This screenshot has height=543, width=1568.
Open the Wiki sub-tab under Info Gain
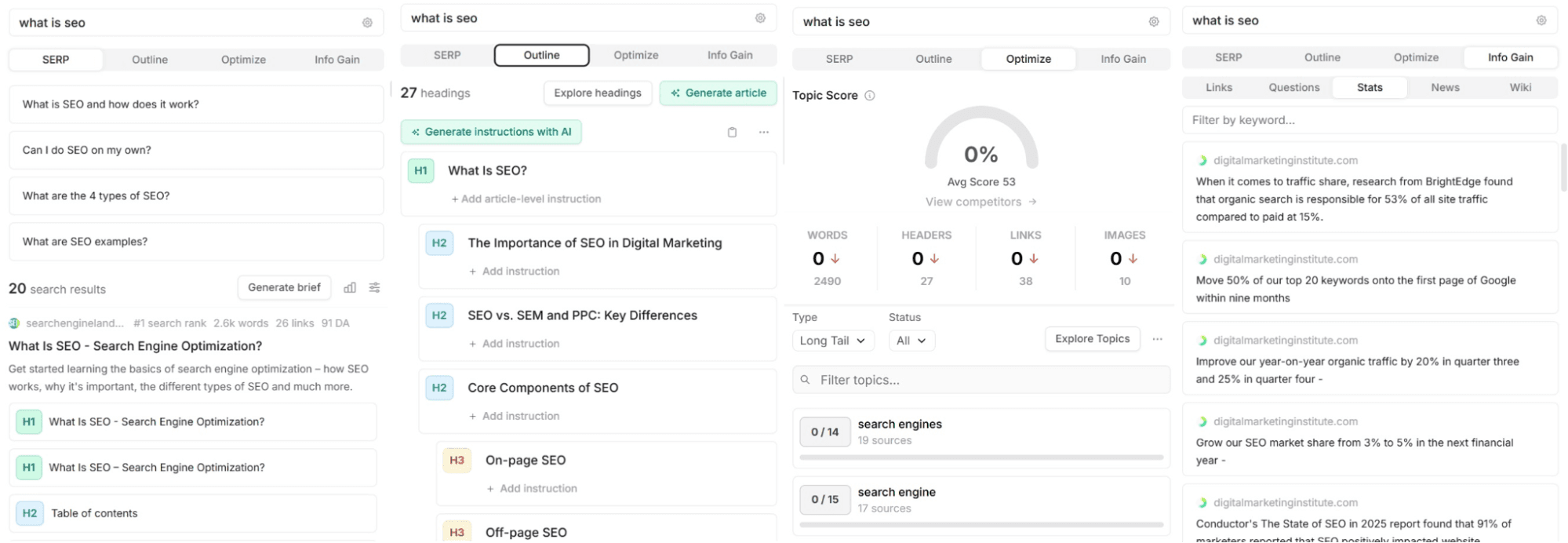pos(1520,88)
